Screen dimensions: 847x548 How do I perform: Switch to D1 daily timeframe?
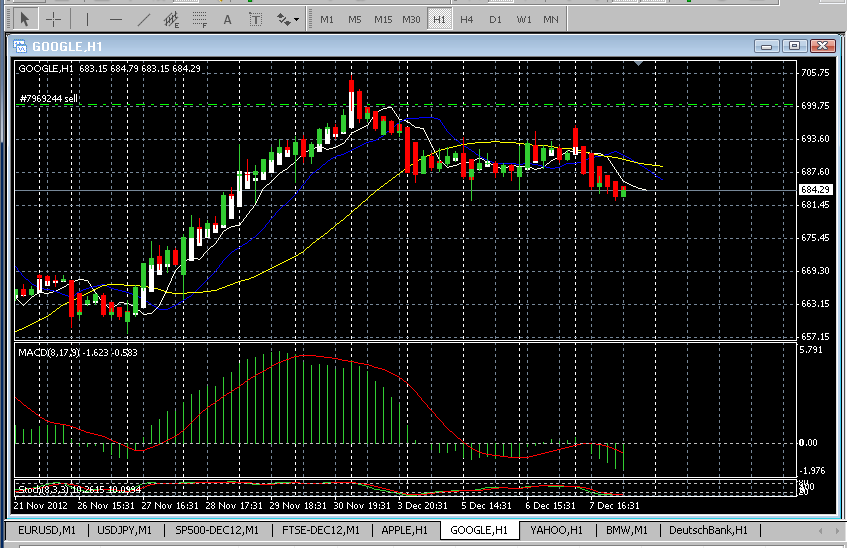pos(495,19)
